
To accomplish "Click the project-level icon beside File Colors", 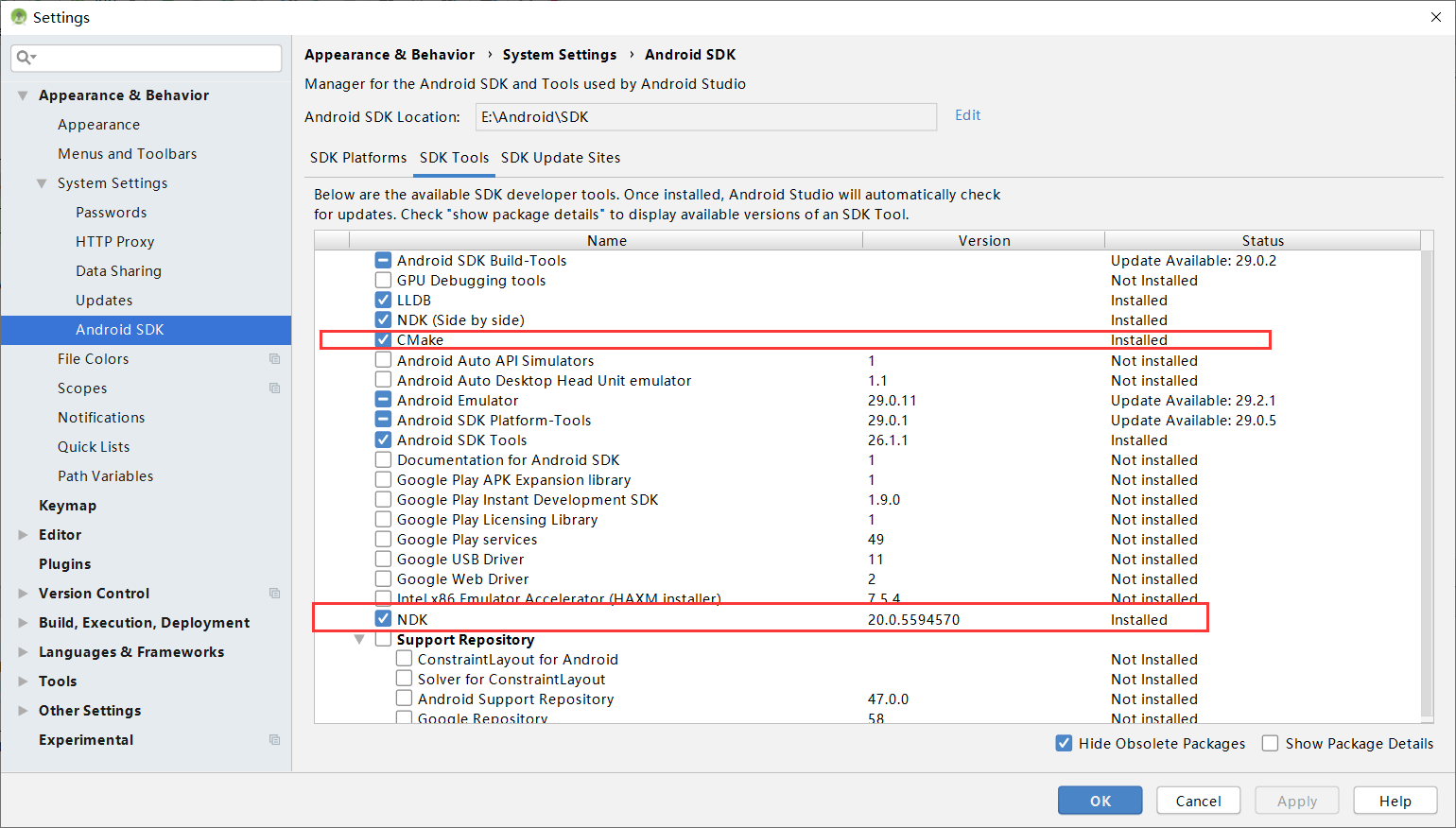I will [274, 359].
